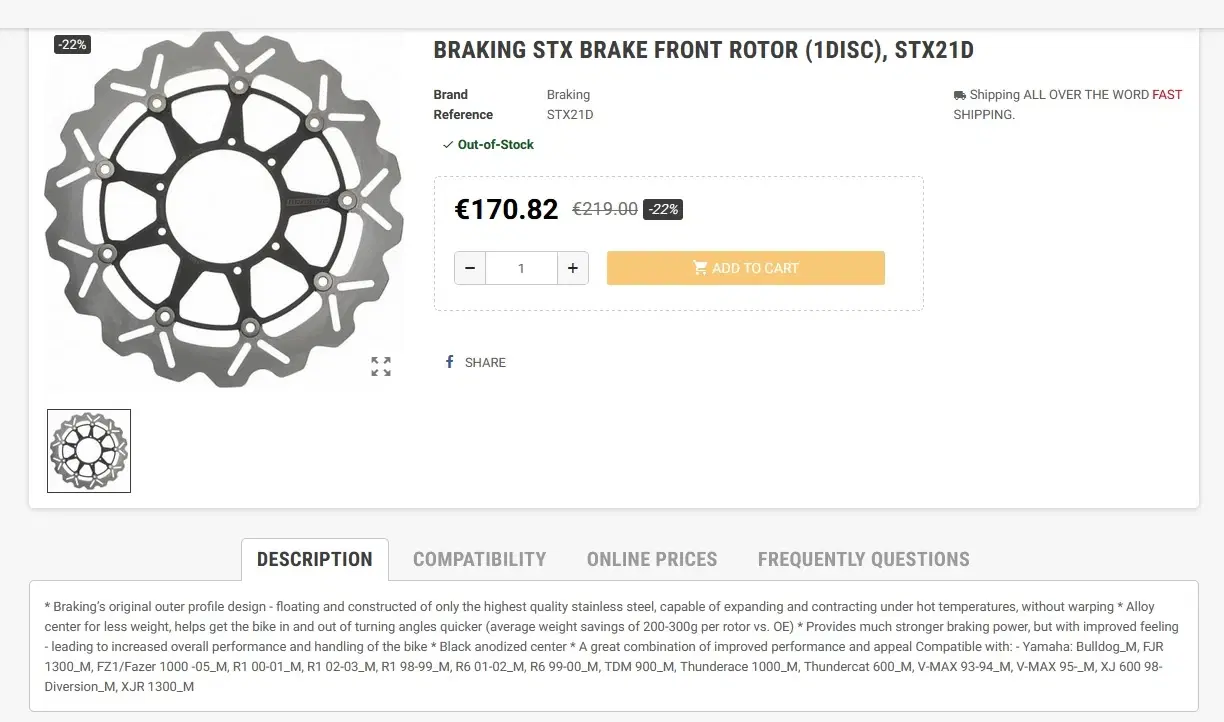Click the quantity input field
Image resolution: width=1224 pixels, height=722 pixels.
tap(521, 268)
